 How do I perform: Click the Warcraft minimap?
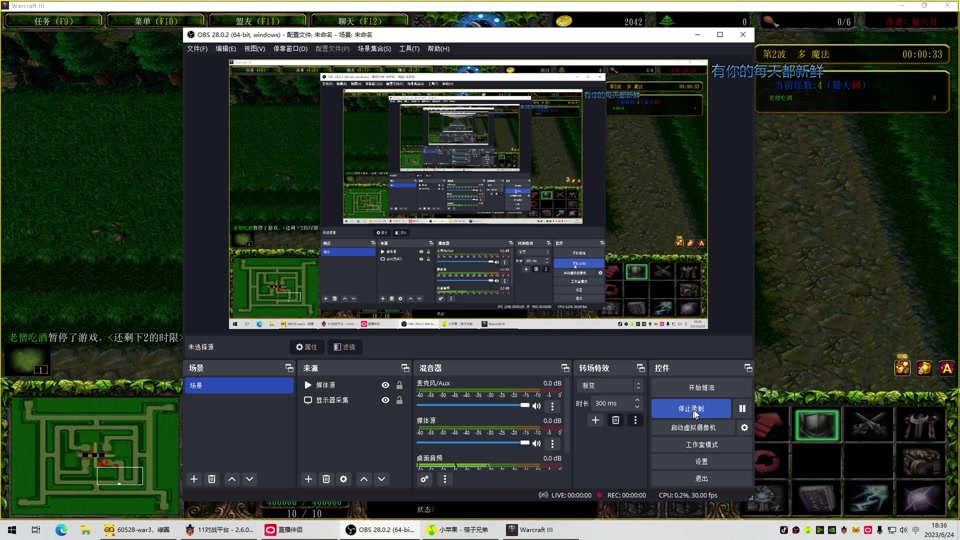[95, 456]
